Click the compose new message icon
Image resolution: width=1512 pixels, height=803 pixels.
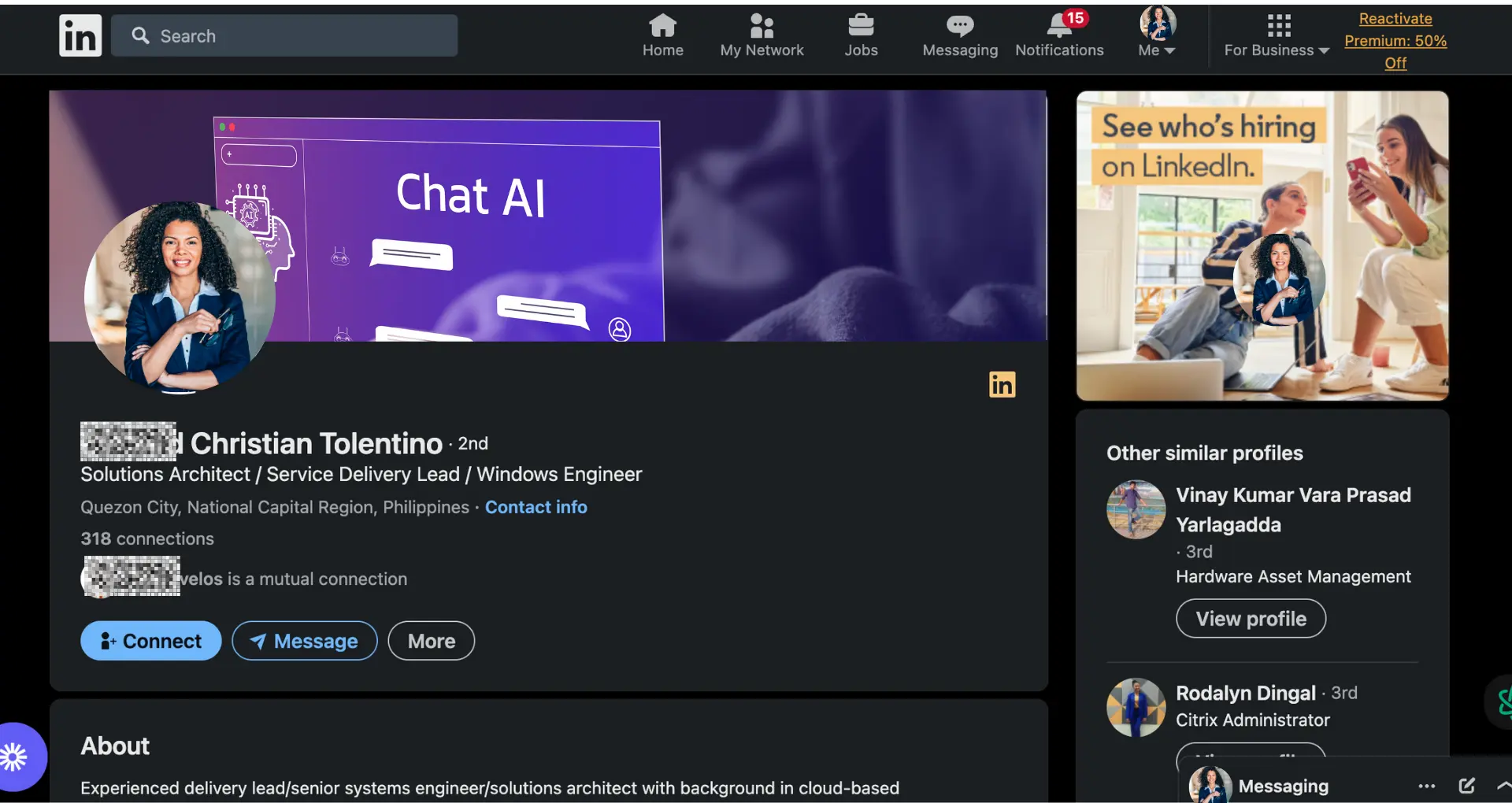point(1466,785)
